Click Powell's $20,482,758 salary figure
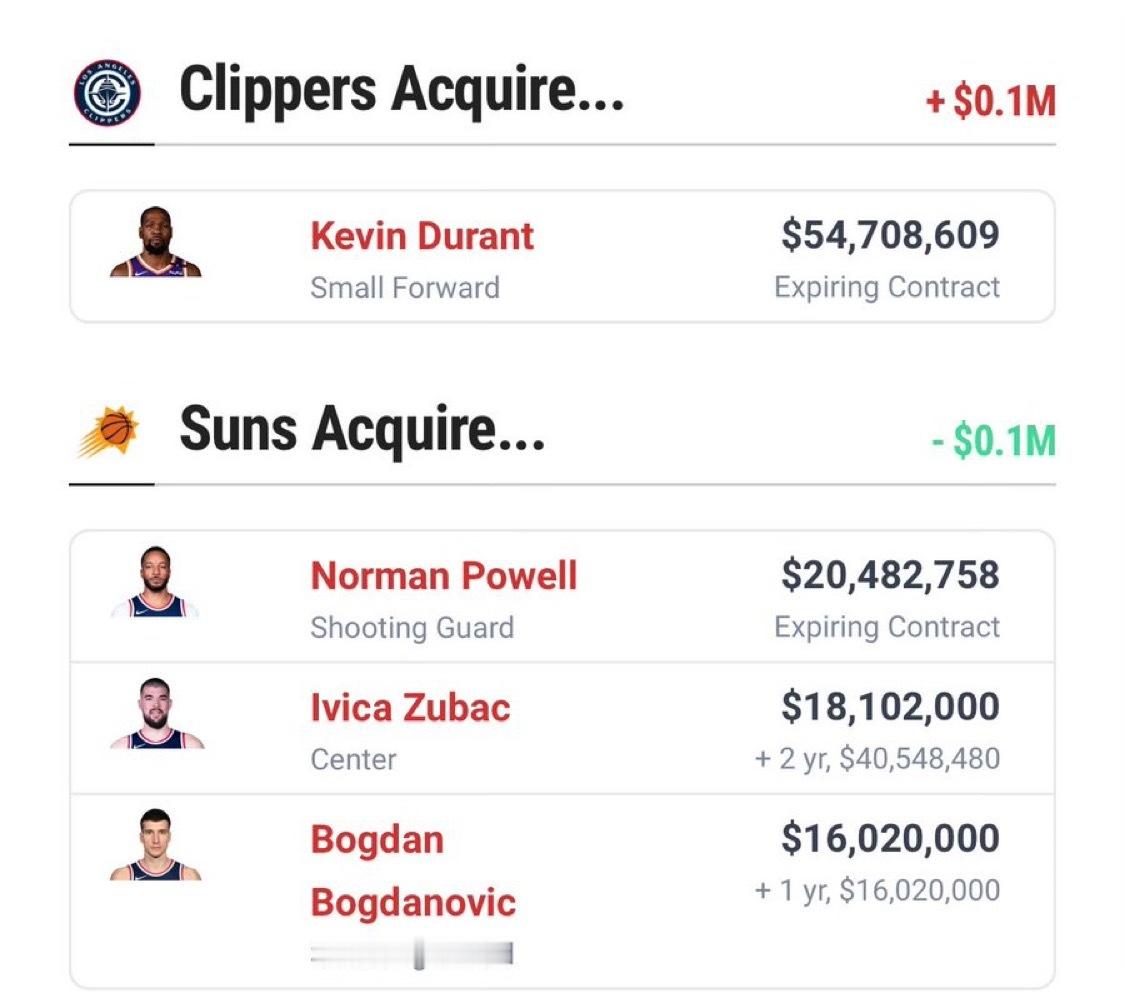This screenshot has width=1125, height=992. (x=890, y=575)
